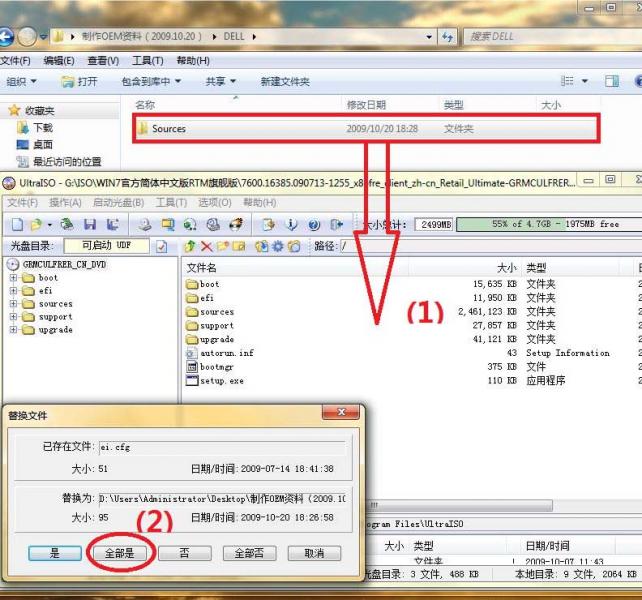Click the 路径 input field in UltraISO

click(491, 246)
